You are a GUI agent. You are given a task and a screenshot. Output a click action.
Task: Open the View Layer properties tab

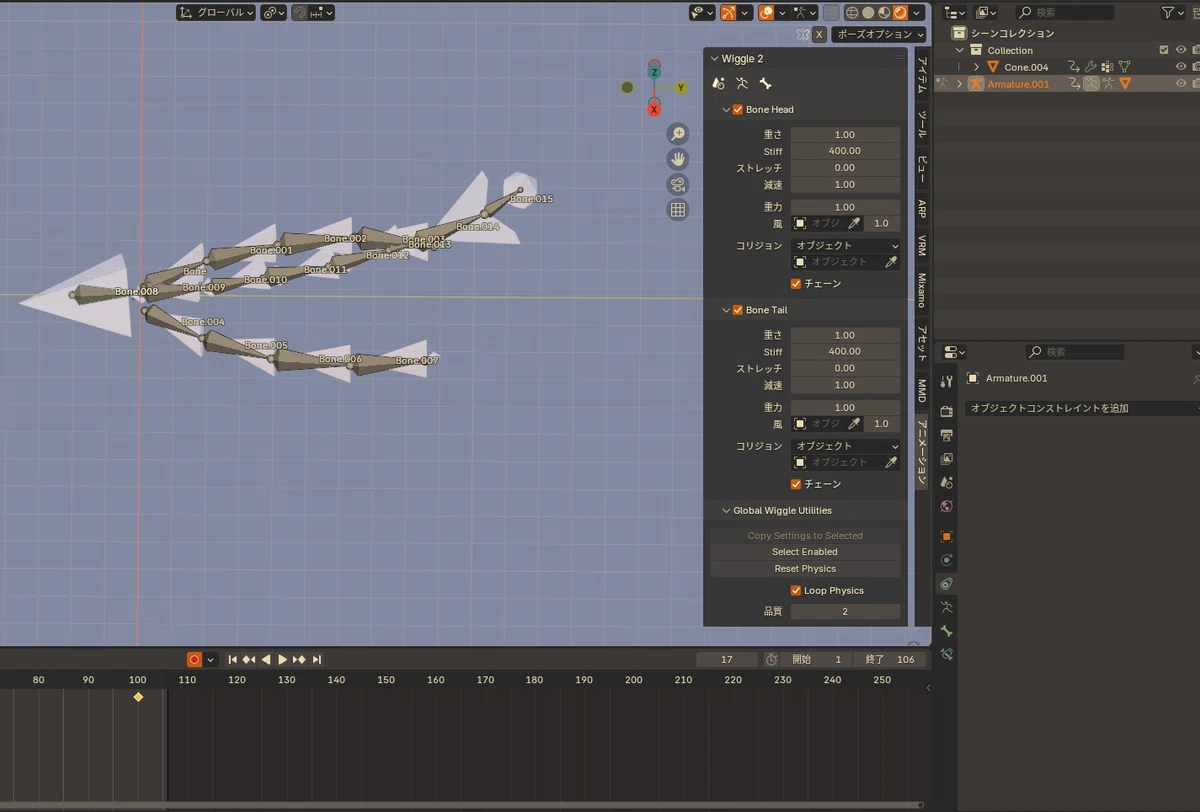(x=947, y=459)
